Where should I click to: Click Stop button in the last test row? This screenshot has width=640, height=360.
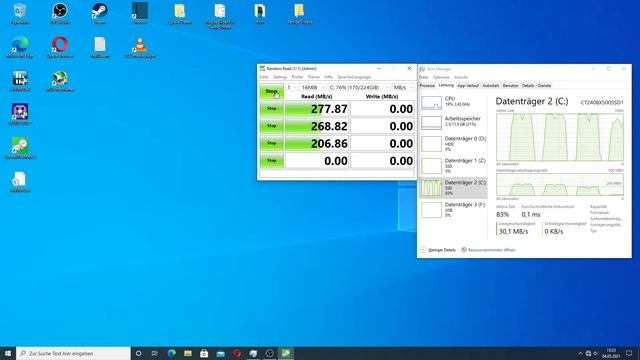pos(271,160)
